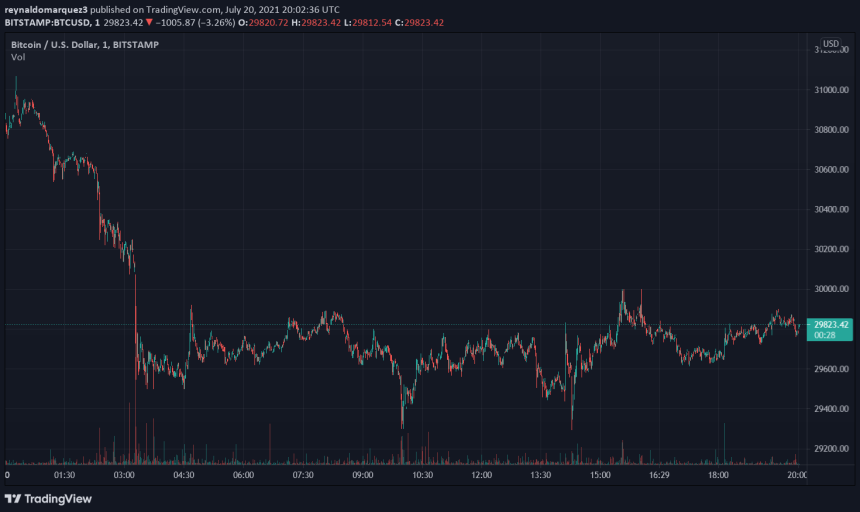Click the 29600.00 price axis label
860x512 pixels.
pos(832,369)
